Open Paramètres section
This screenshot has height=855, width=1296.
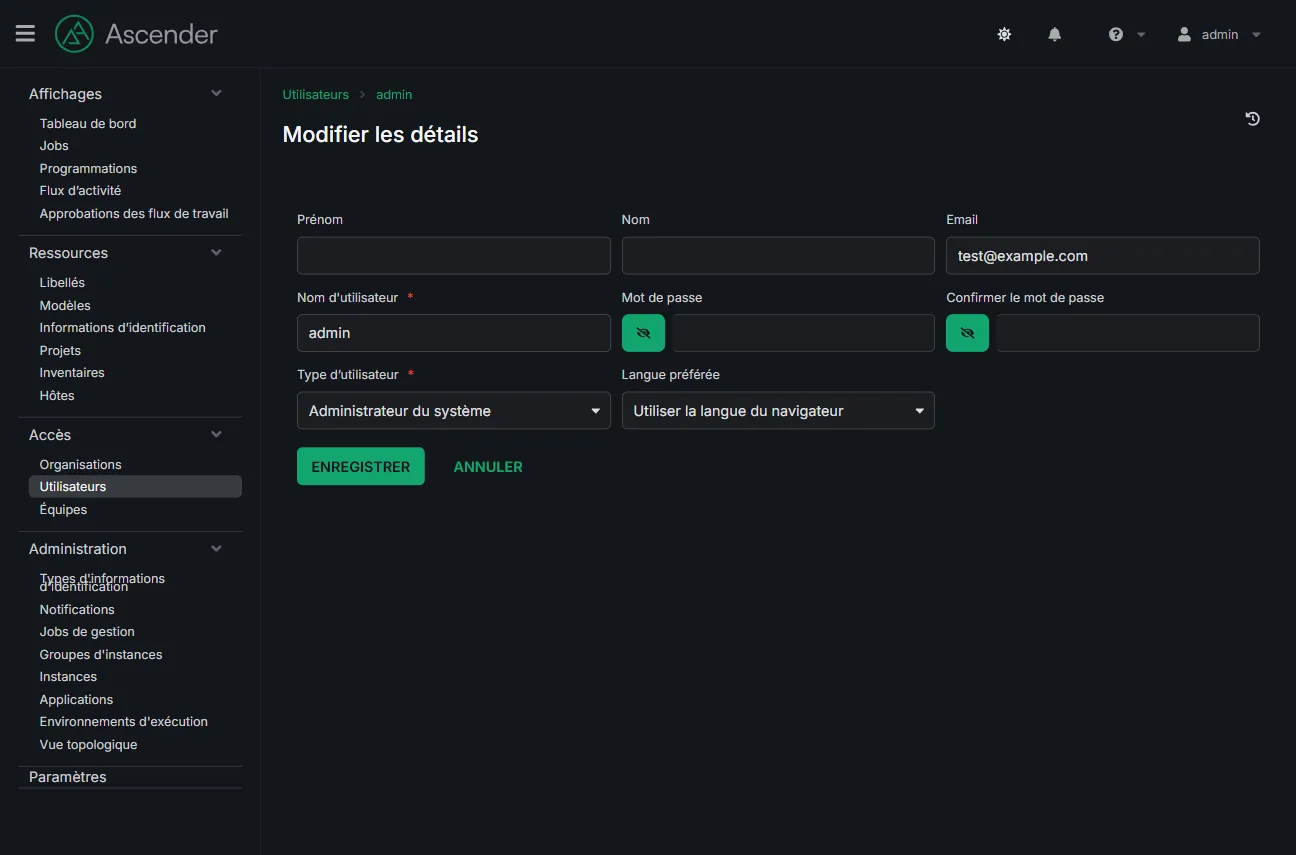pos(67,776)
